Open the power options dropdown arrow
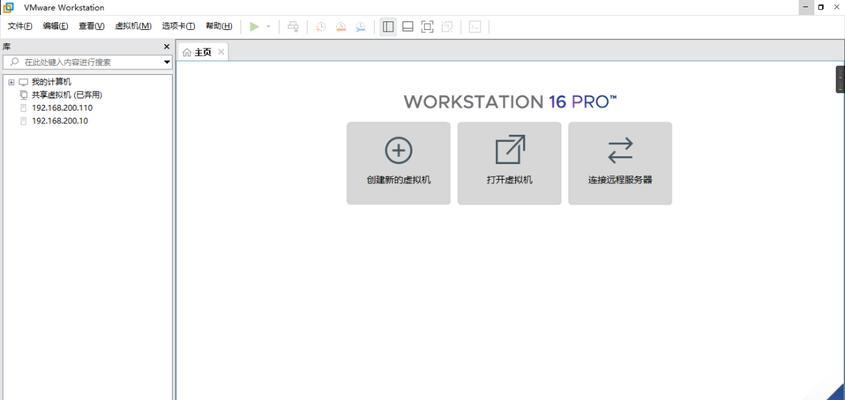 coord(268,26)
